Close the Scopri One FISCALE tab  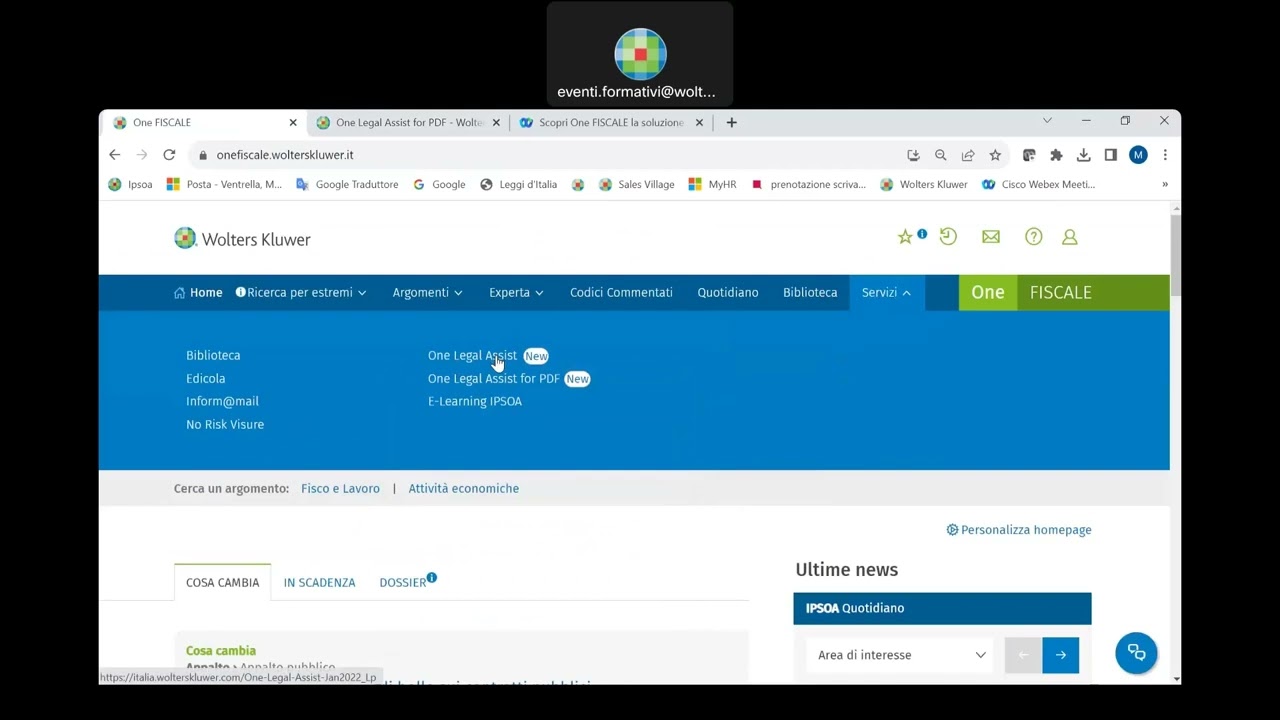[x=699, y=122]
